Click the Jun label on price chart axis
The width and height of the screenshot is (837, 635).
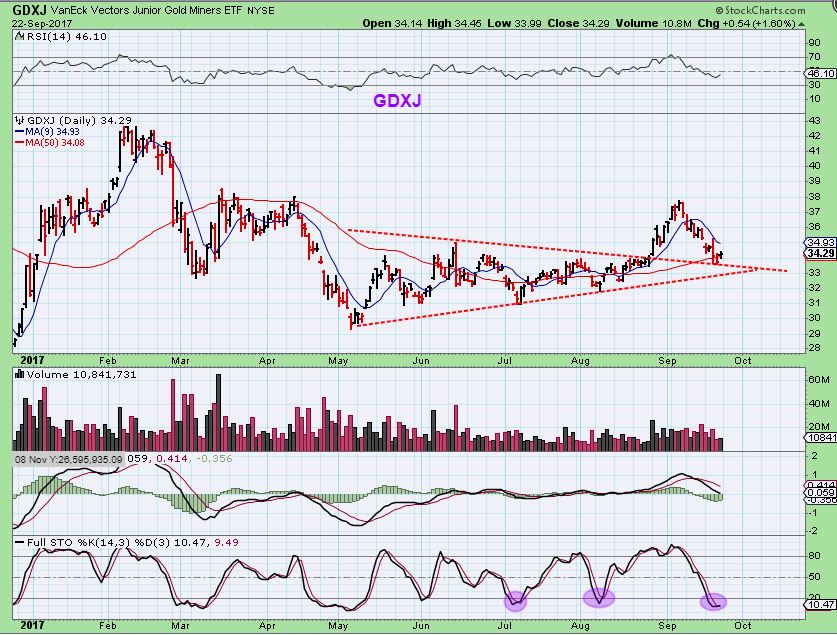[421, 361]
